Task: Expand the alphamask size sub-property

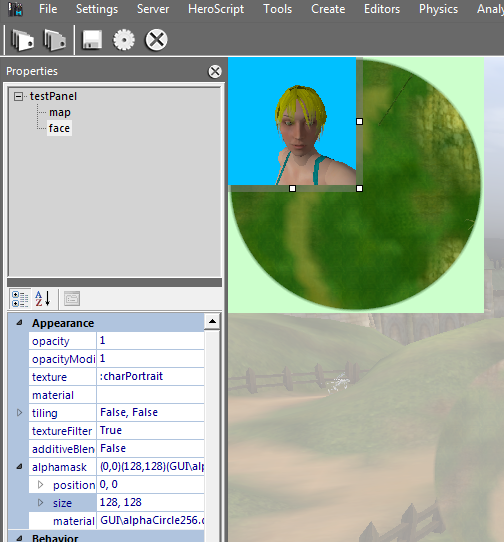Action: coord(40,503)
